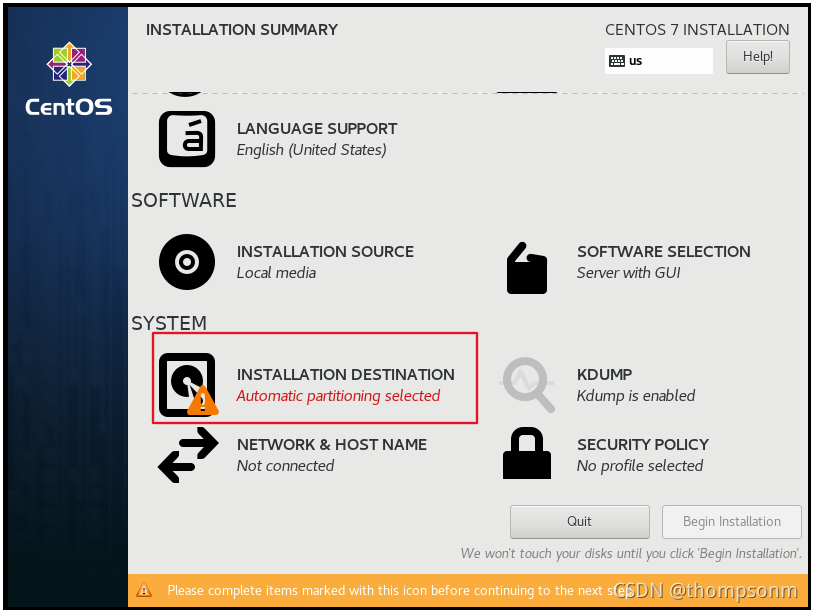Click the warning icon in bottom notice bar
Viewport: 813px width, 612px height.
pos(144,590)
